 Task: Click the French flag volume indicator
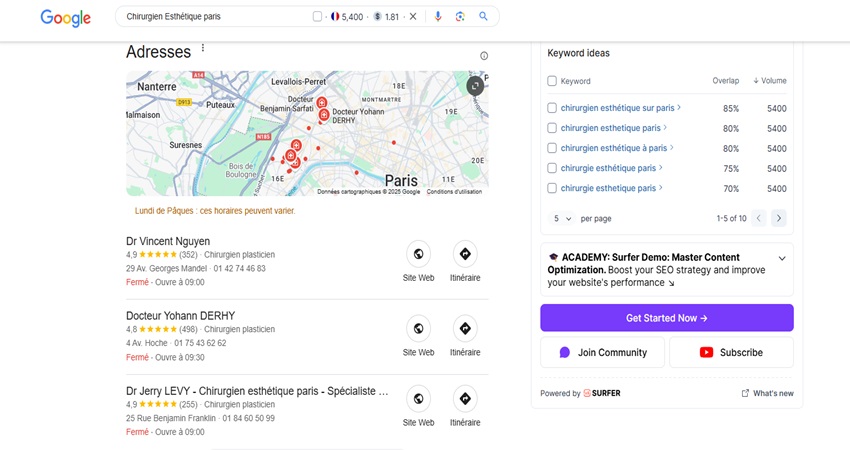pyautogui.click(x=335, y=17)
